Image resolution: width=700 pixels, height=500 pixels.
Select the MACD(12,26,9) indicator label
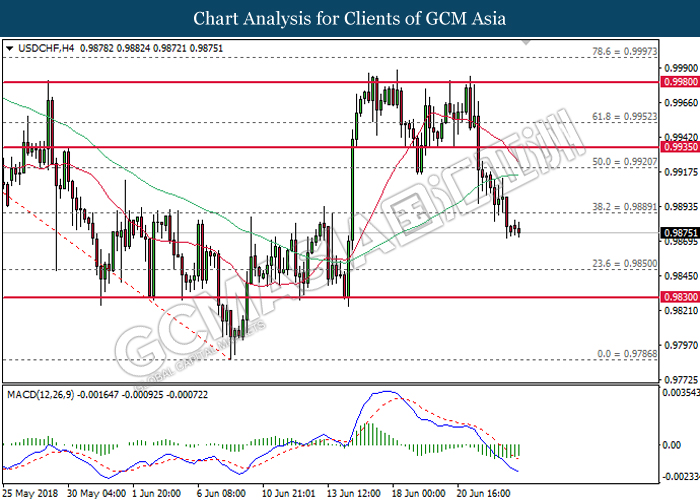(x=41, y=395)
